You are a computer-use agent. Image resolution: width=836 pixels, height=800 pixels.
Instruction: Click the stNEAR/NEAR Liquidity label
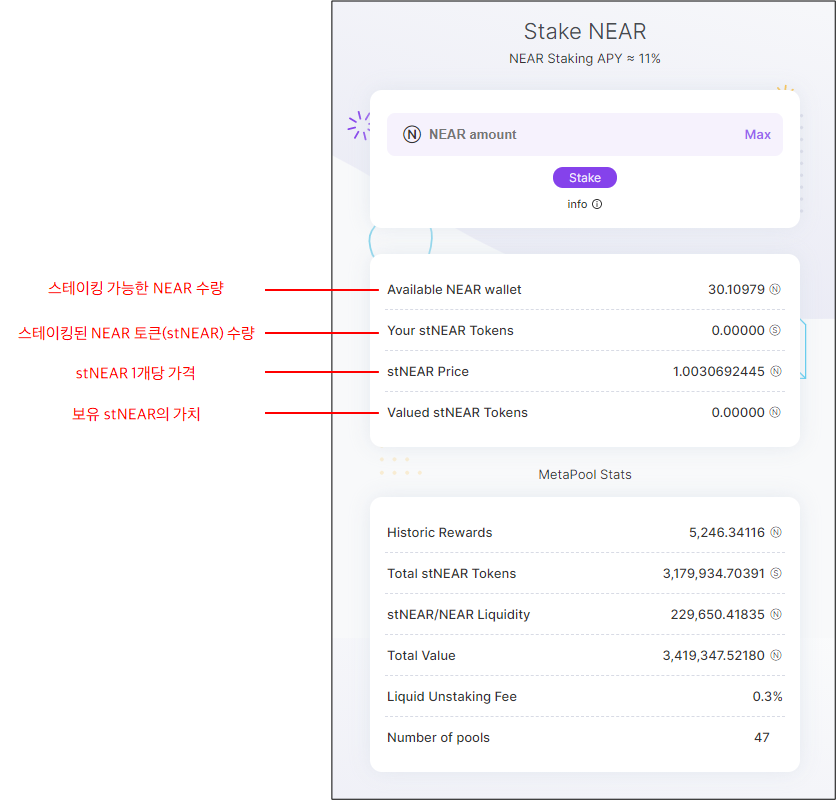[x=459, y=615]
